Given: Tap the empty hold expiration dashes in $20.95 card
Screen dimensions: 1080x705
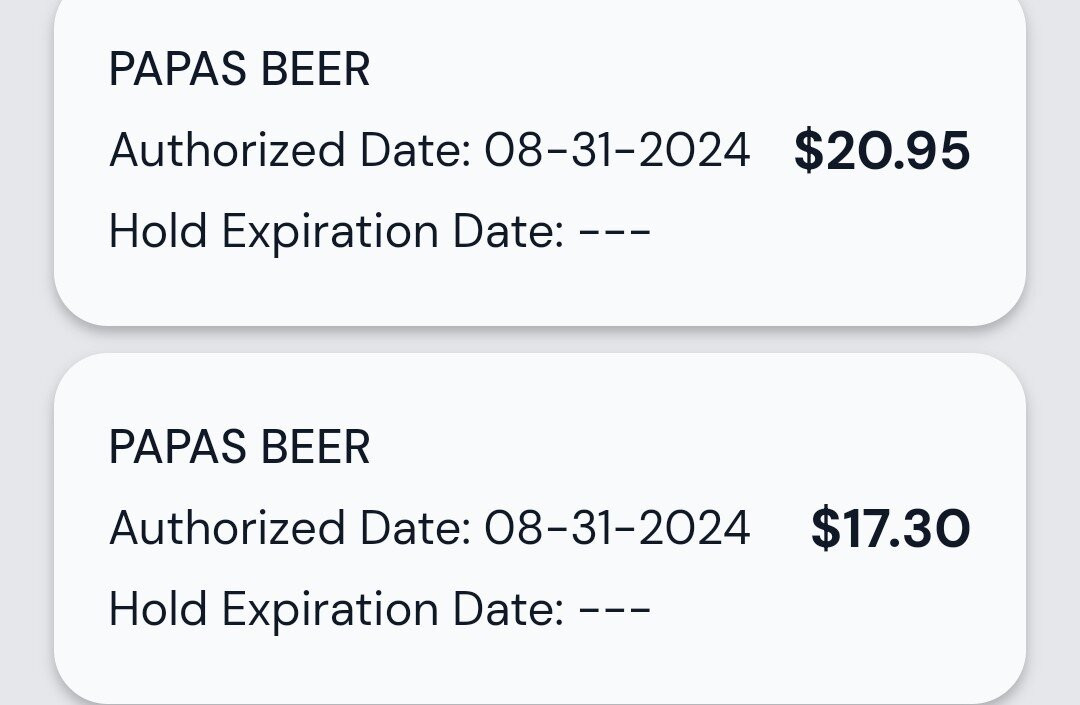Looking at the screenshot, I should [x=615, y=232].
